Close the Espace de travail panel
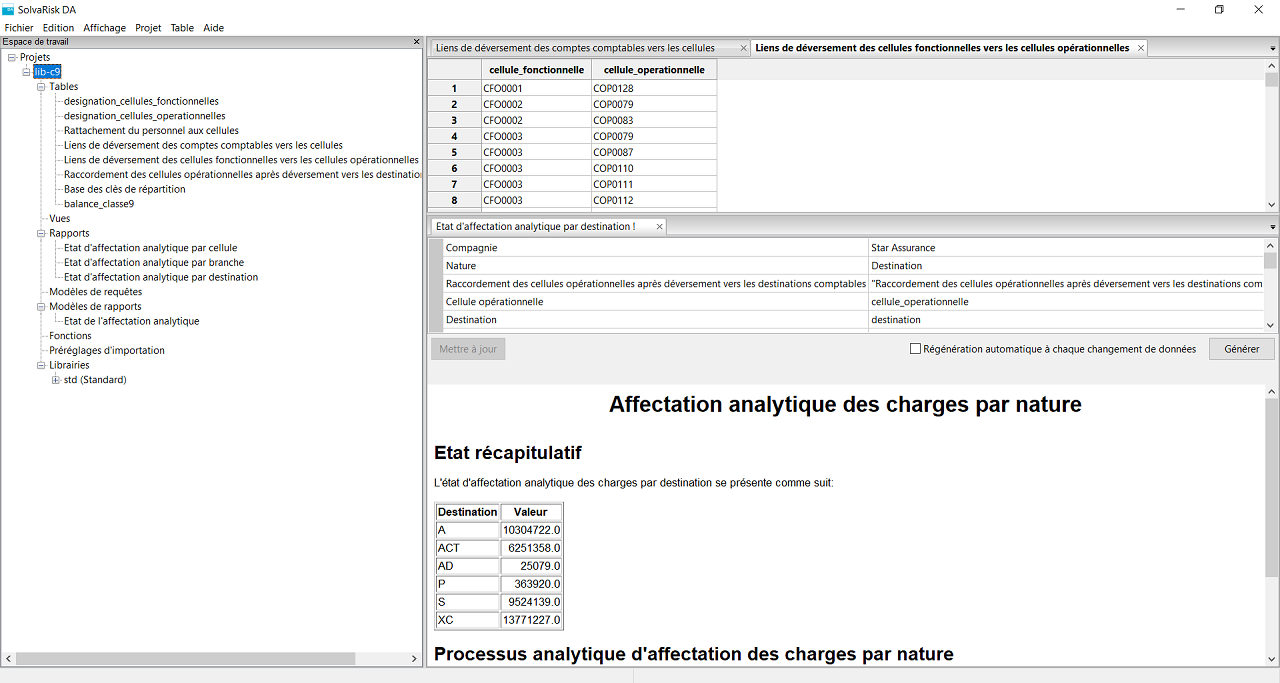Image resolution: width=1280 pixels, height=683 pixels. pyautogui.click(x=417, y=42)
